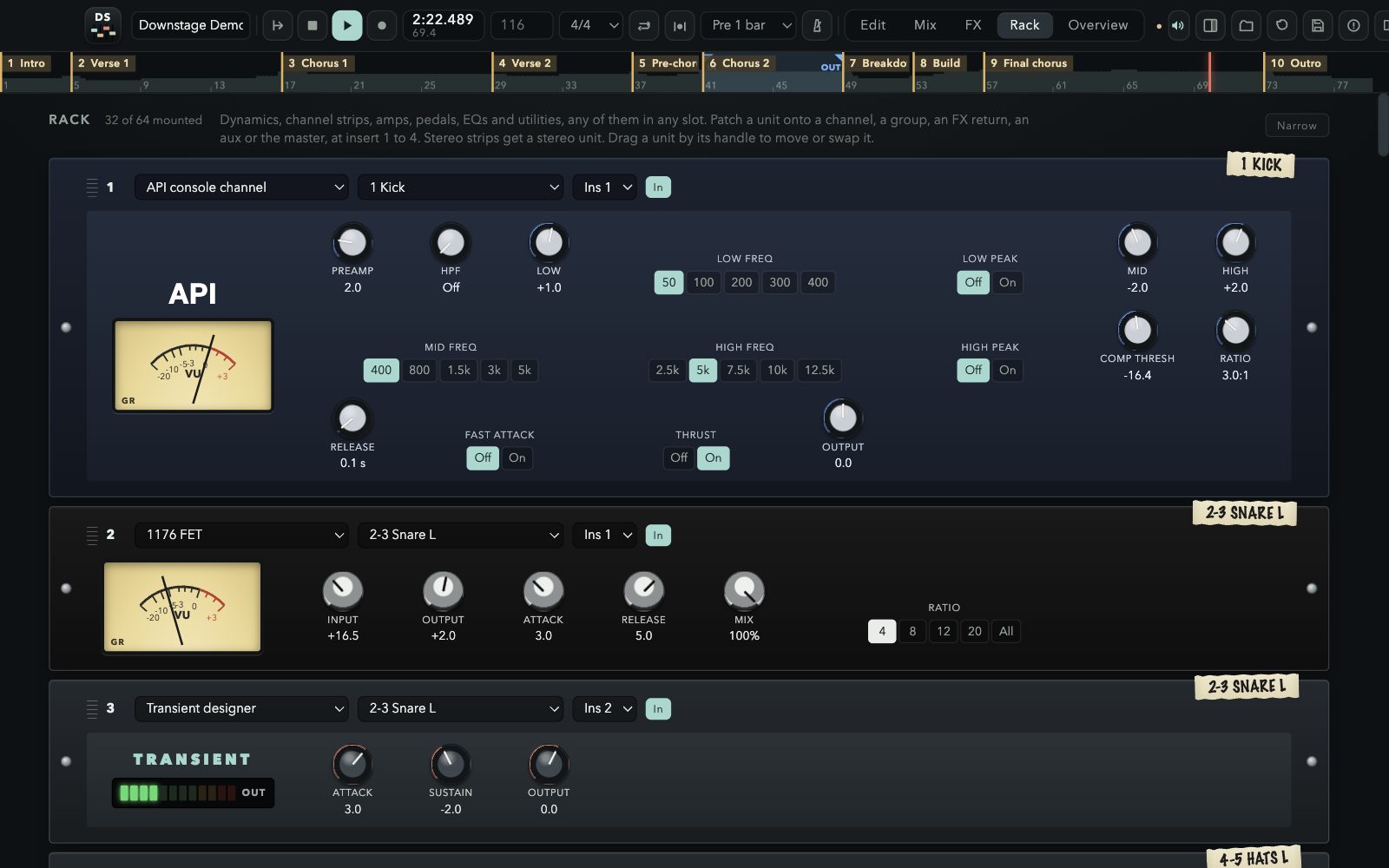Open the Ins 2 insert slot dropdown
Image resolution: width=1389 pixels, height=868 pixels.
[605, 708]
